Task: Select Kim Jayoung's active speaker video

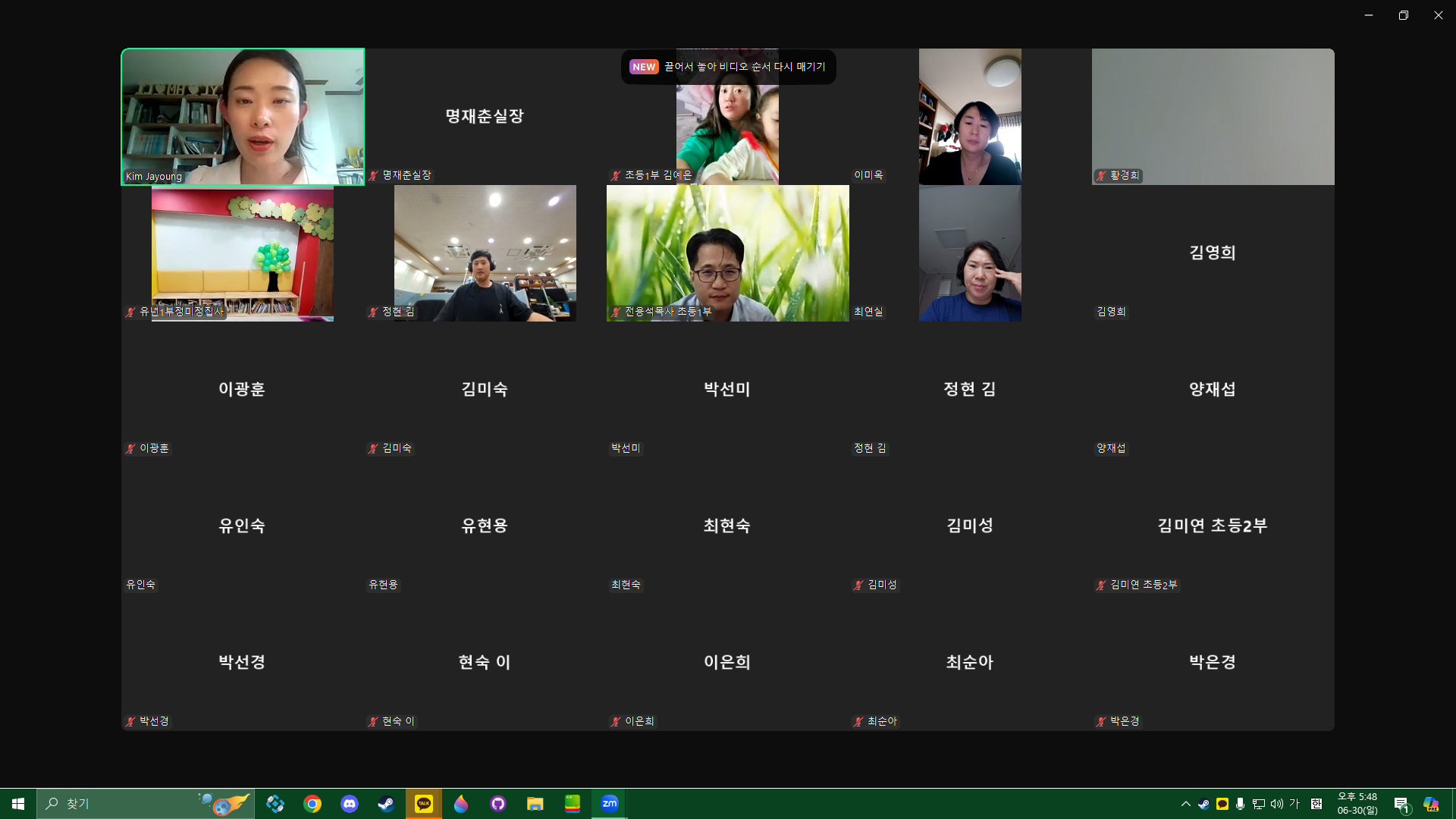Action: pyautogui.click(x=243, y=117)
